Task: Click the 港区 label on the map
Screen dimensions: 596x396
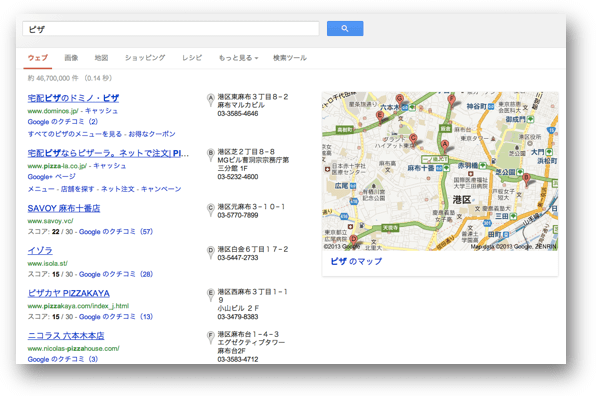Action: [x=462, y=200]
